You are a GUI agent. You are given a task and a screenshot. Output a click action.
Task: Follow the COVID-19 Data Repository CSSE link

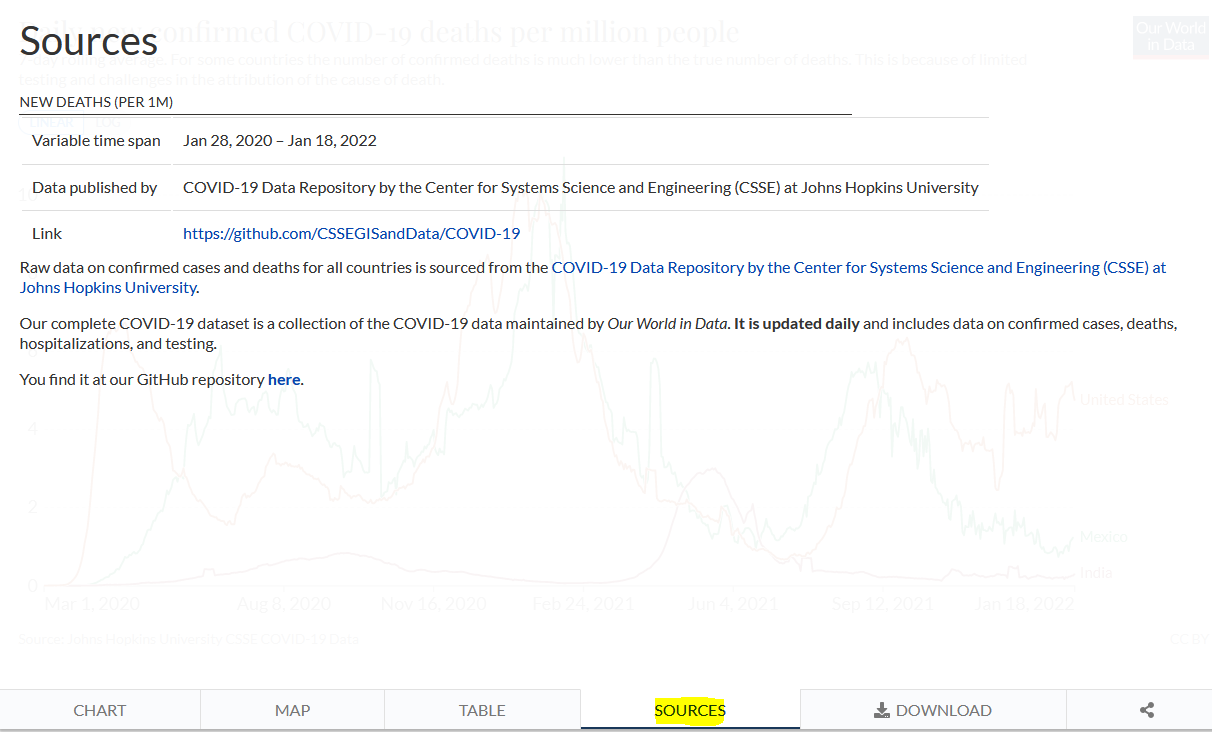click(859, 267)
